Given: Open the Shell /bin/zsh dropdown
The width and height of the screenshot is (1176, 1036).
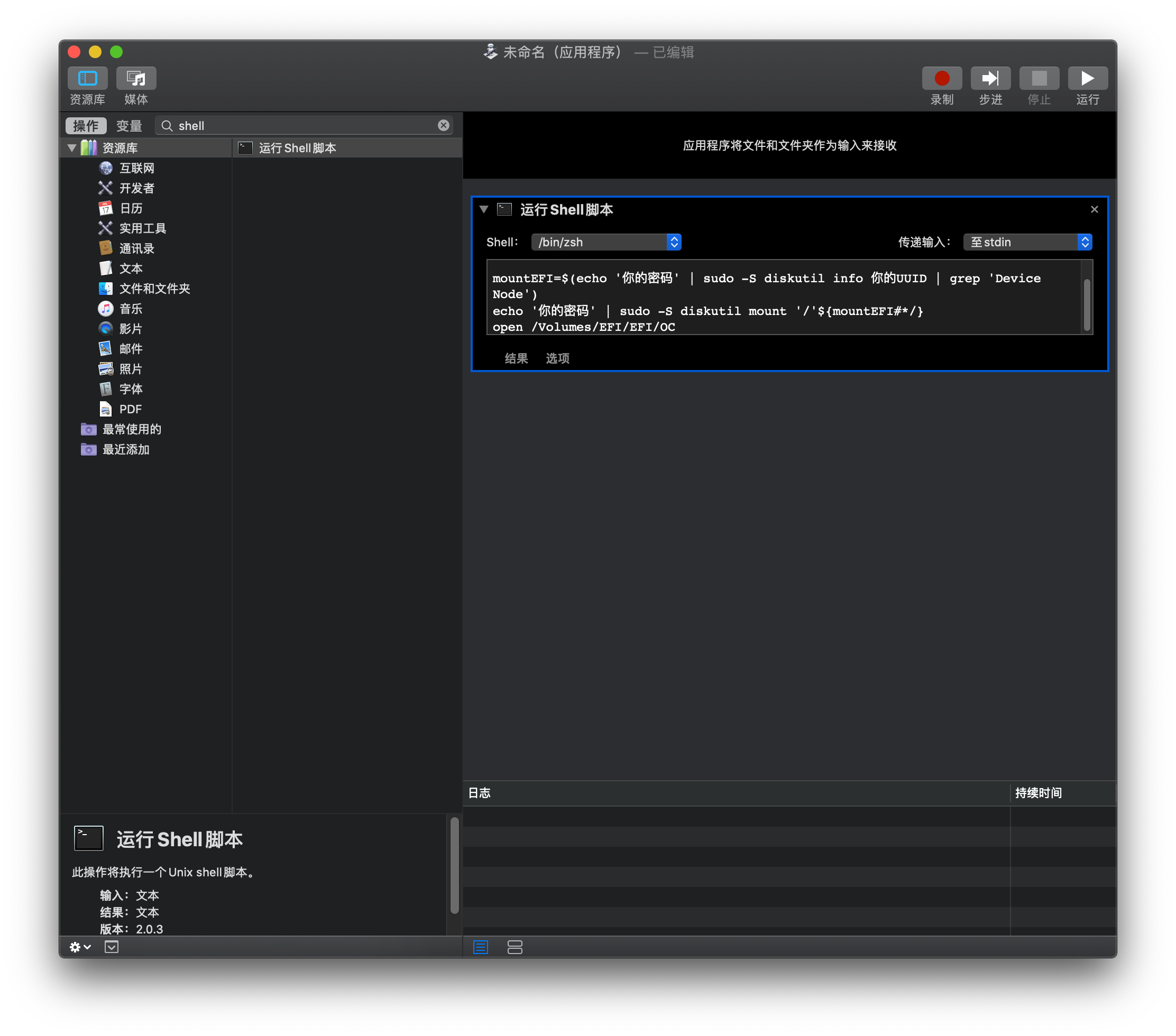Looking at the screenshot, I should tap(606, 242).
